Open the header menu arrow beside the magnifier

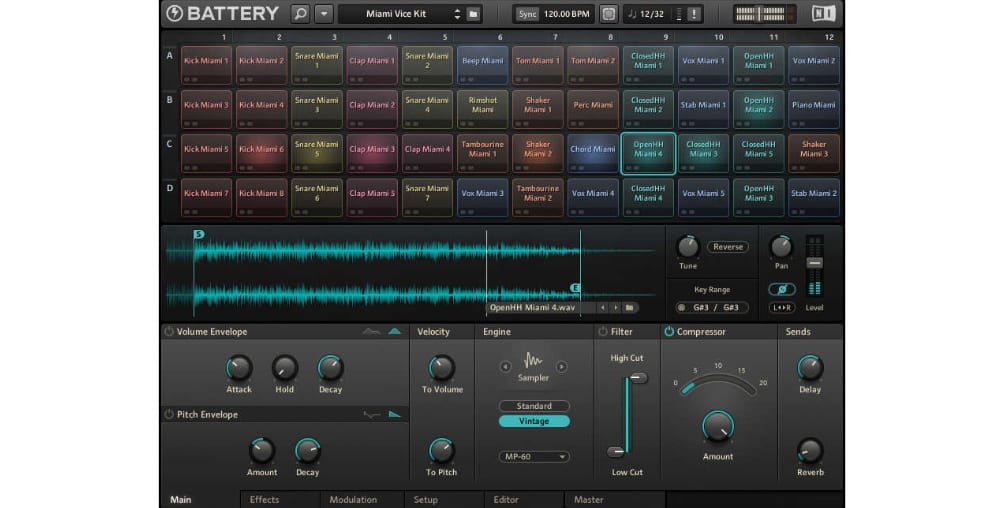click(x=324, y=13)
